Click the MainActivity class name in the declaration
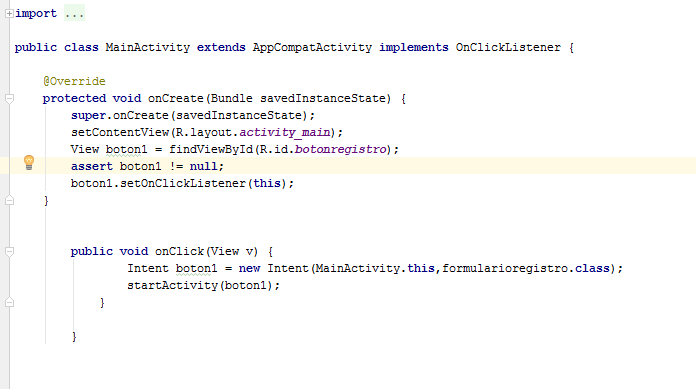 pyautogui.click(x=148, y=48)
